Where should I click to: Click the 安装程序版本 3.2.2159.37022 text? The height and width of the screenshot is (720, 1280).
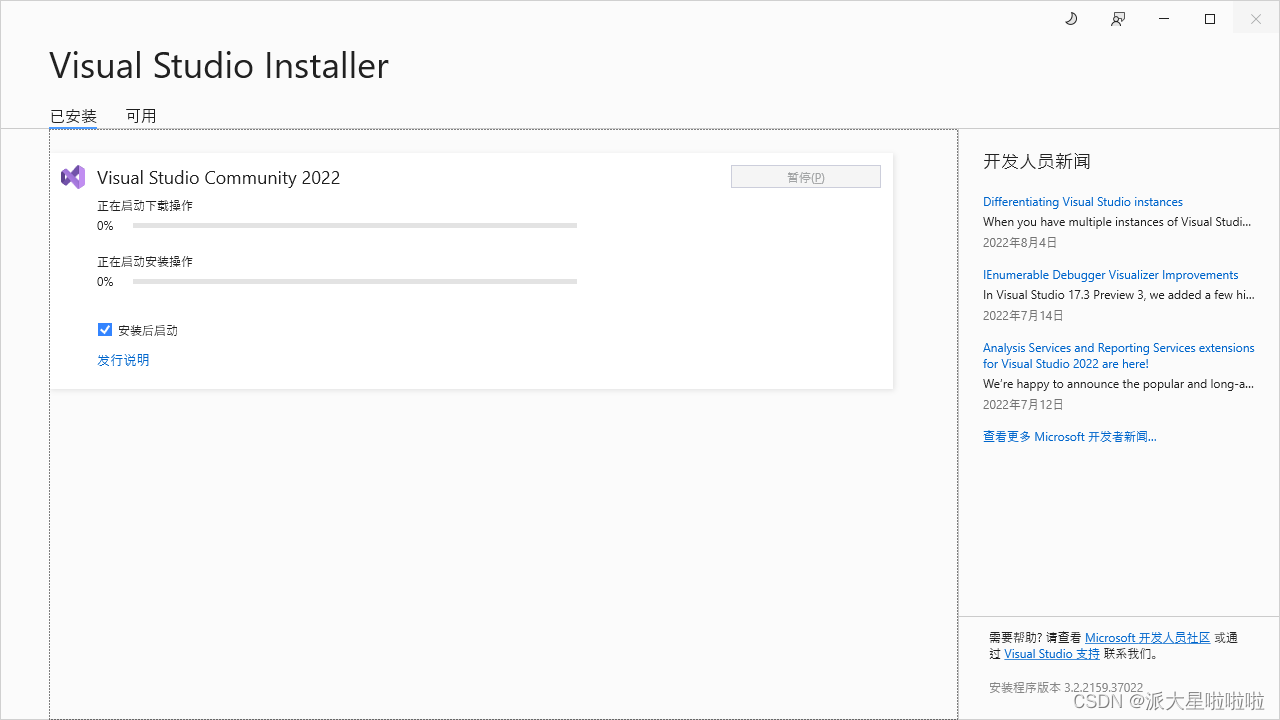pos(1066,688)
